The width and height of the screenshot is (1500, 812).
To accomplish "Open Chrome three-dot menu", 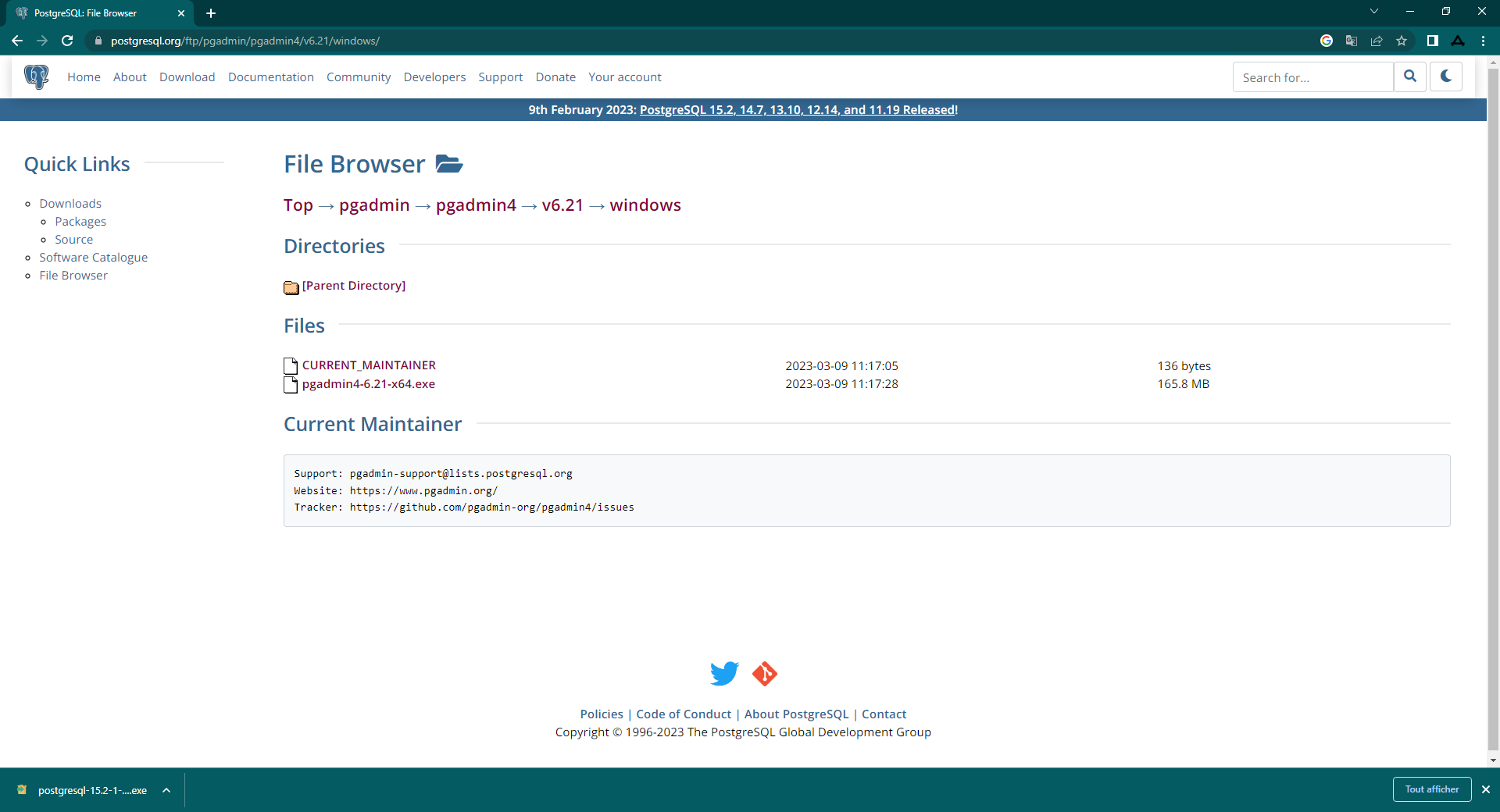I will point(1483,41).
